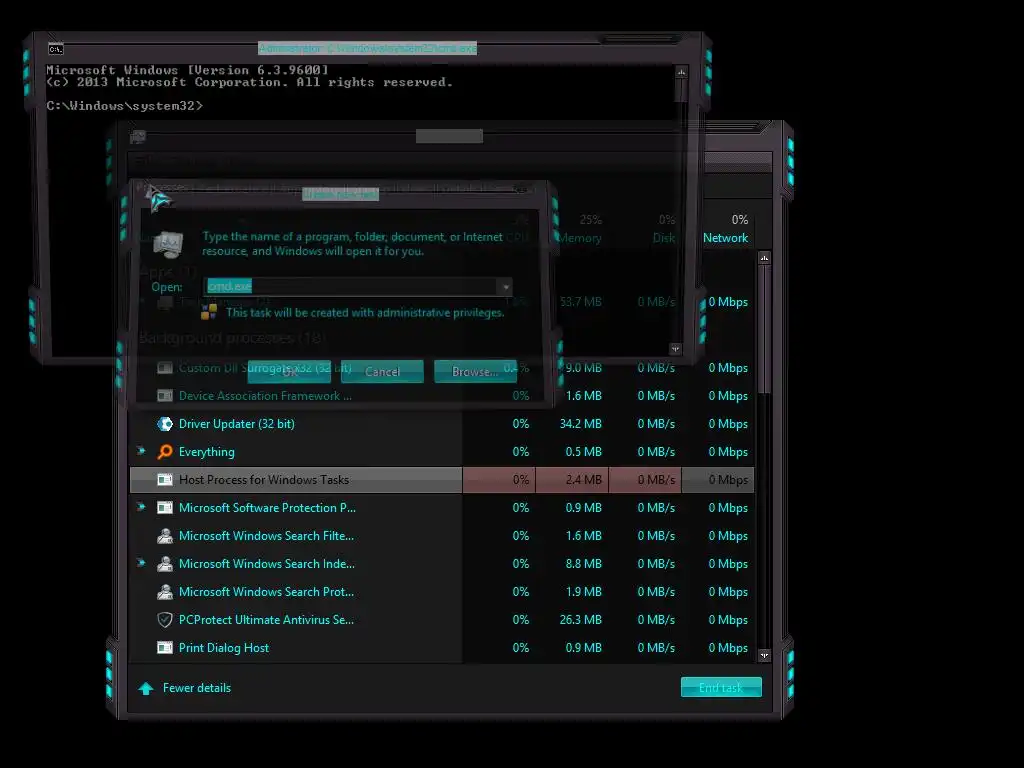Click OK in the Create new task dialog
1024x768 pixels.
point(289,372)
